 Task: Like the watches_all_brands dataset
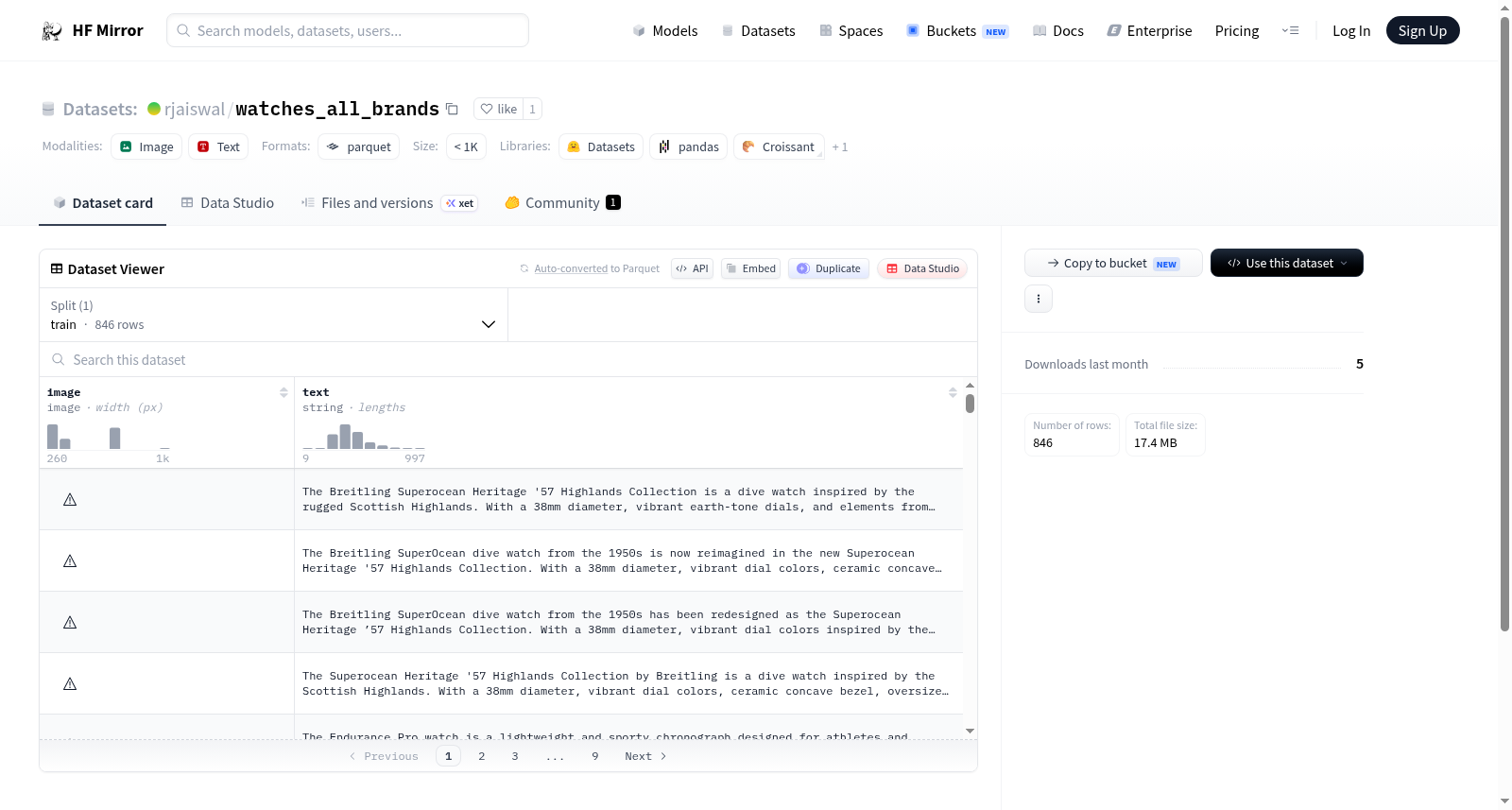click(x=499, y=109)
